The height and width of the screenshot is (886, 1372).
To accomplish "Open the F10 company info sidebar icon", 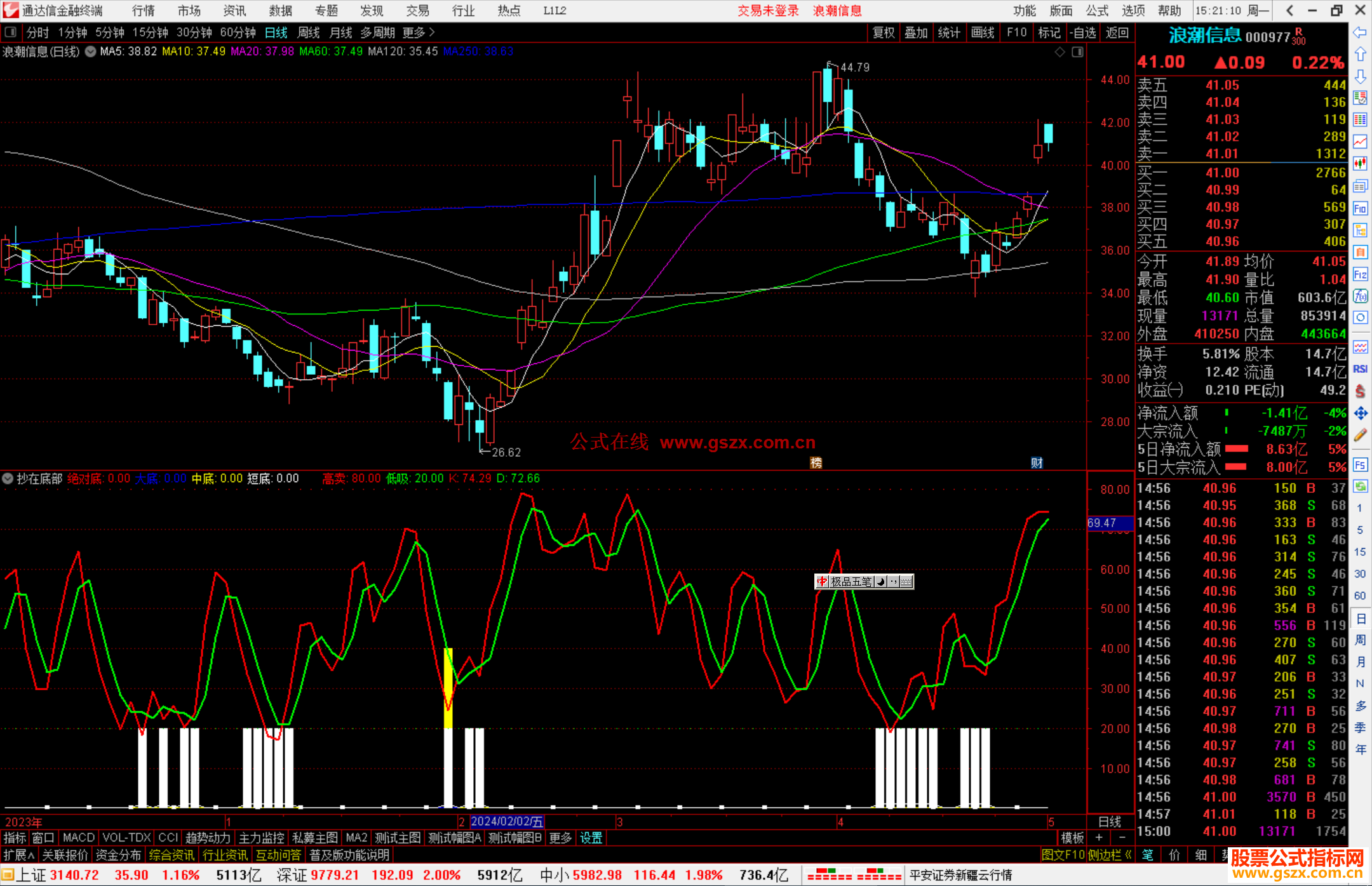I will click(x=1360, y=208).
